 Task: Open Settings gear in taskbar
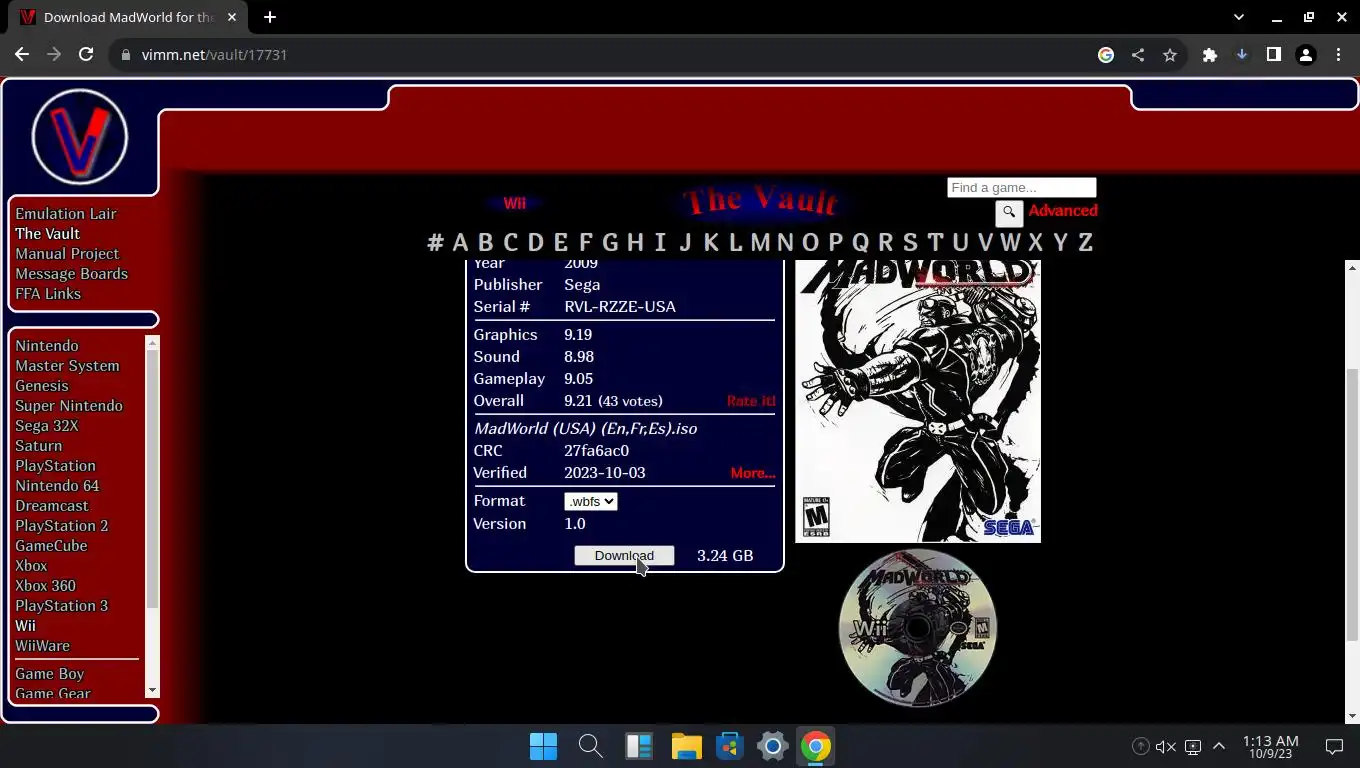pos(773,746)
